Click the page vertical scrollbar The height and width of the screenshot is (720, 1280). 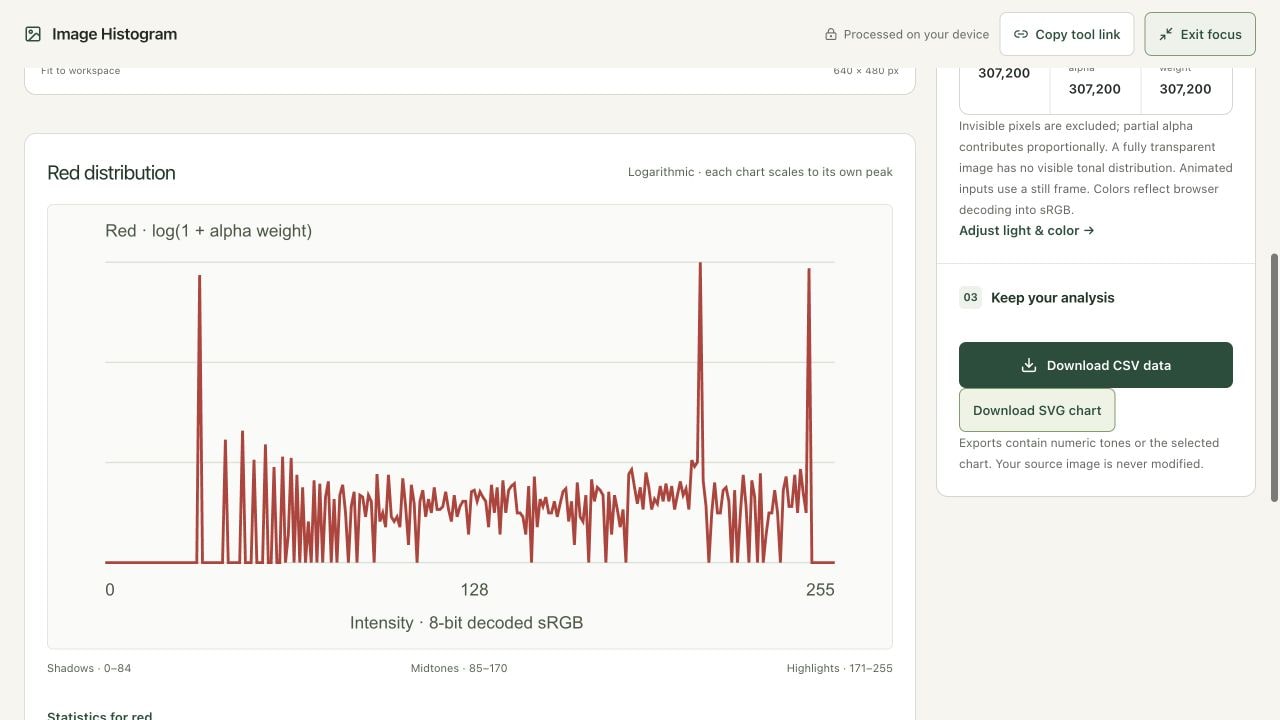click(1274, 378)
